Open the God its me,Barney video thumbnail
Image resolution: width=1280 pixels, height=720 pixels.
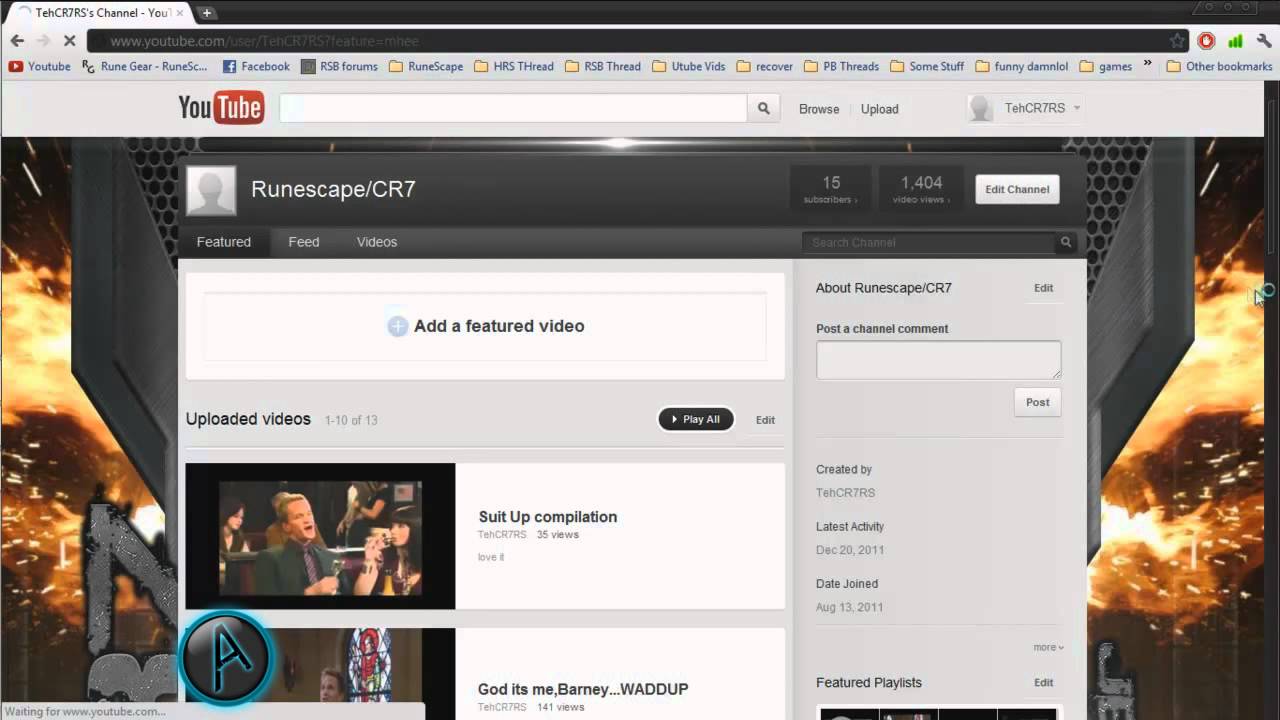[320, 674]
